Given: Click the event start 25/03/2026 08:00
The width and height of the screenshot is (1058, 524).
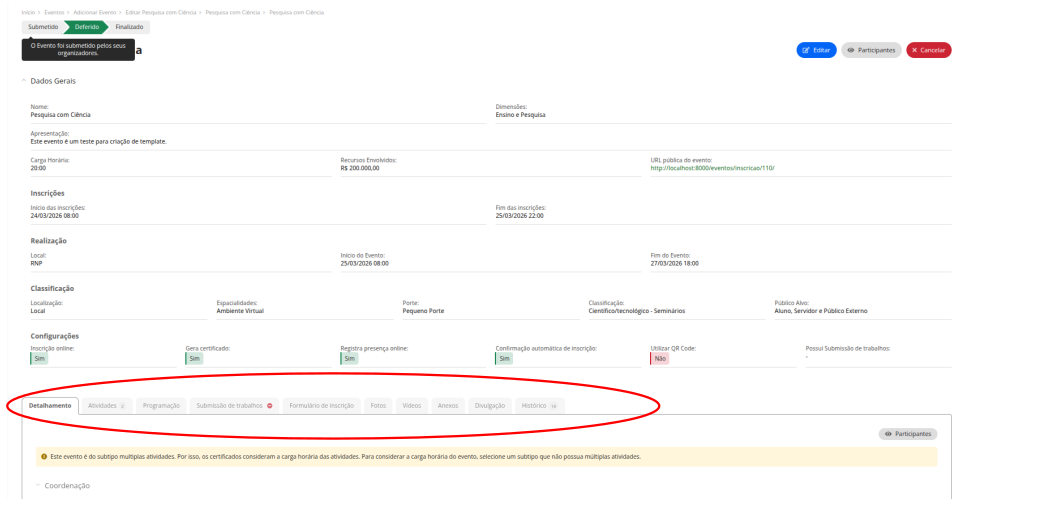Looking at the screenshot, I should 365,263.
